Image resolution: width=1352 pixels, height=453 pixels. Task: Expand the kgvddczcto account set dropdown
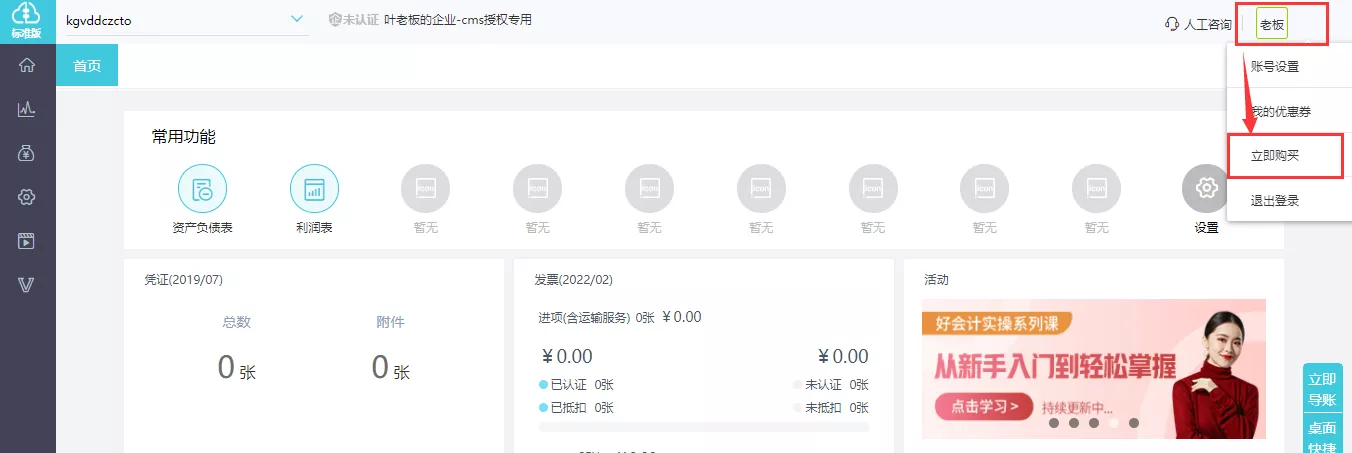click(x=296, y=19)
